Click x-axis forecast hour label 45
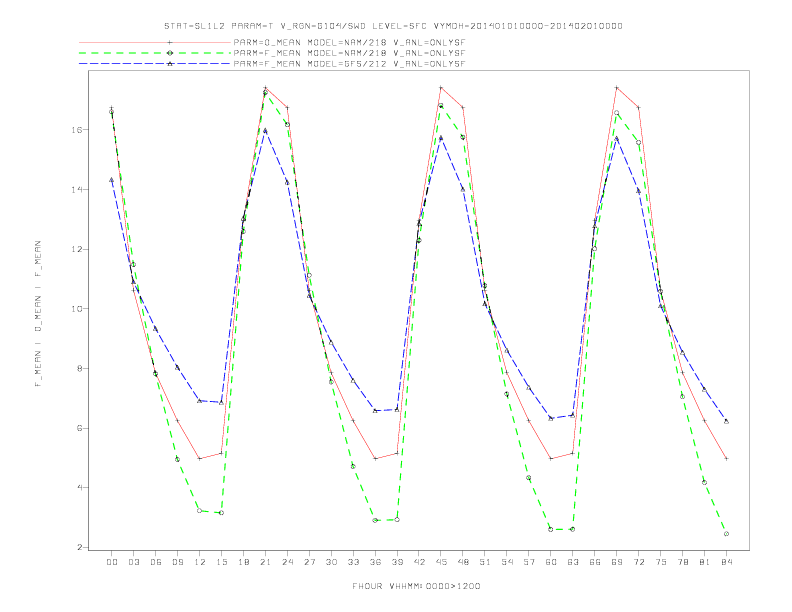This screenshot has width=792, height=612. click(441, 562)
